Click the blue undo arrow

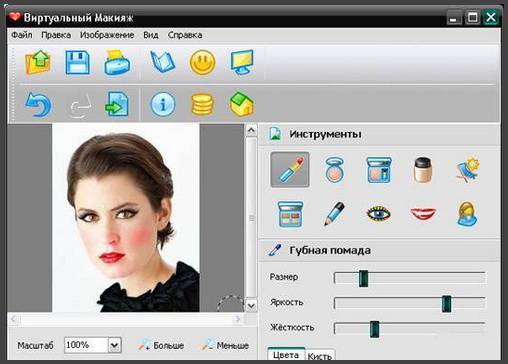pyautogui.click(x=38, y=104)
